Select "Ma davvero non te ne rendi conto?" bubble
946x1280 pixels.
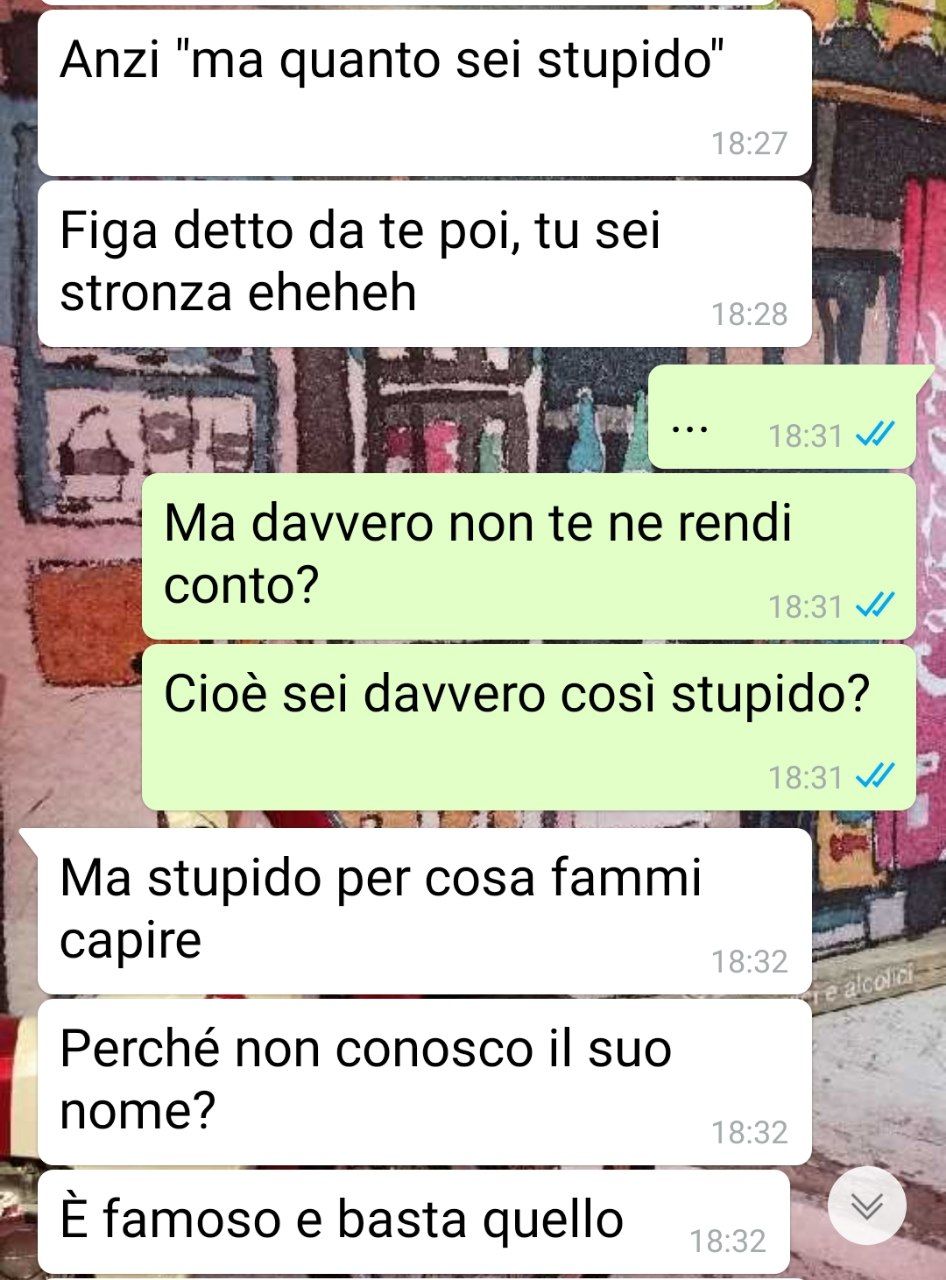(528, 556)
